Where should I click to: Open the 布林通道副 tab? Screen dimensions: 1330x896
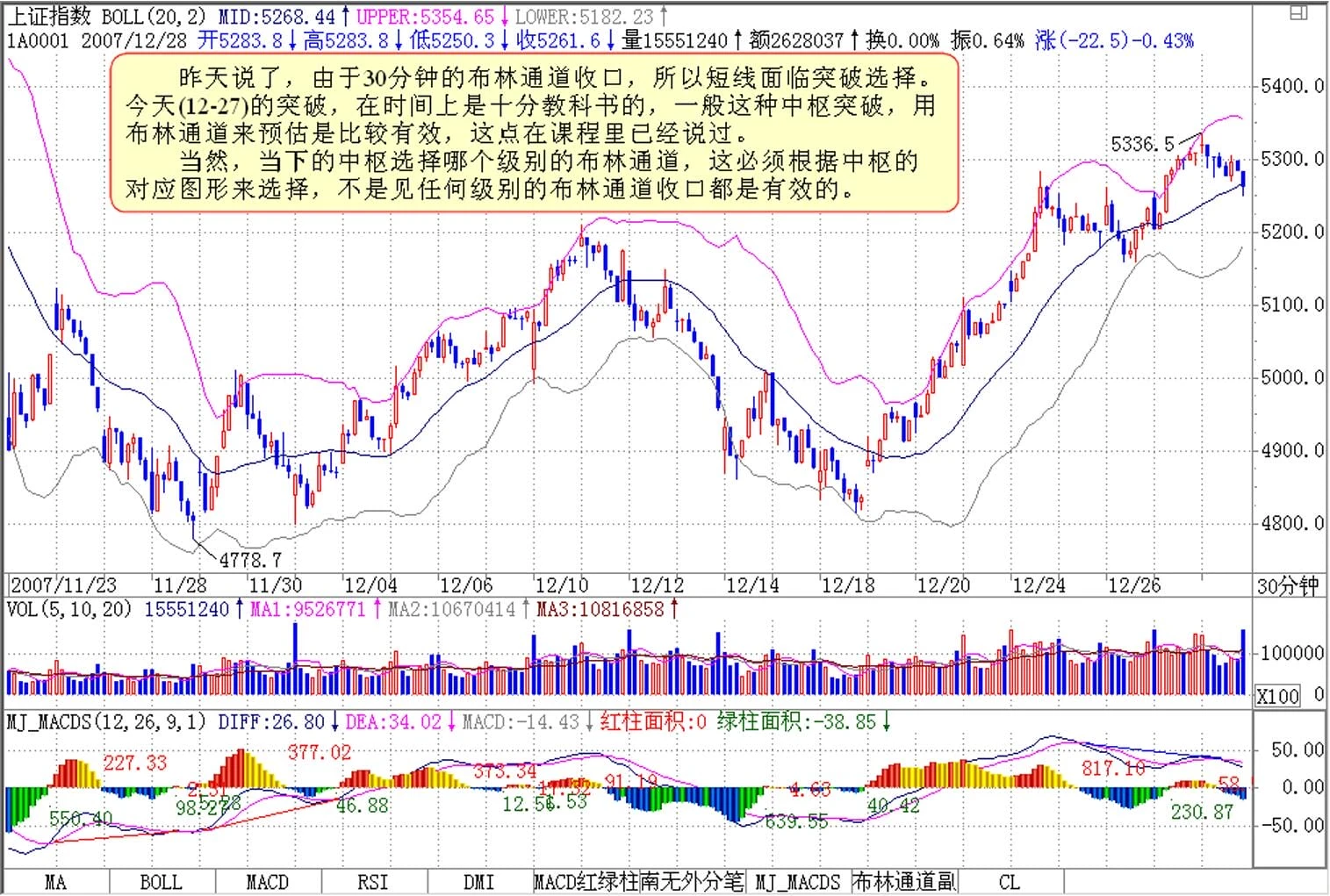pos(904,882)
